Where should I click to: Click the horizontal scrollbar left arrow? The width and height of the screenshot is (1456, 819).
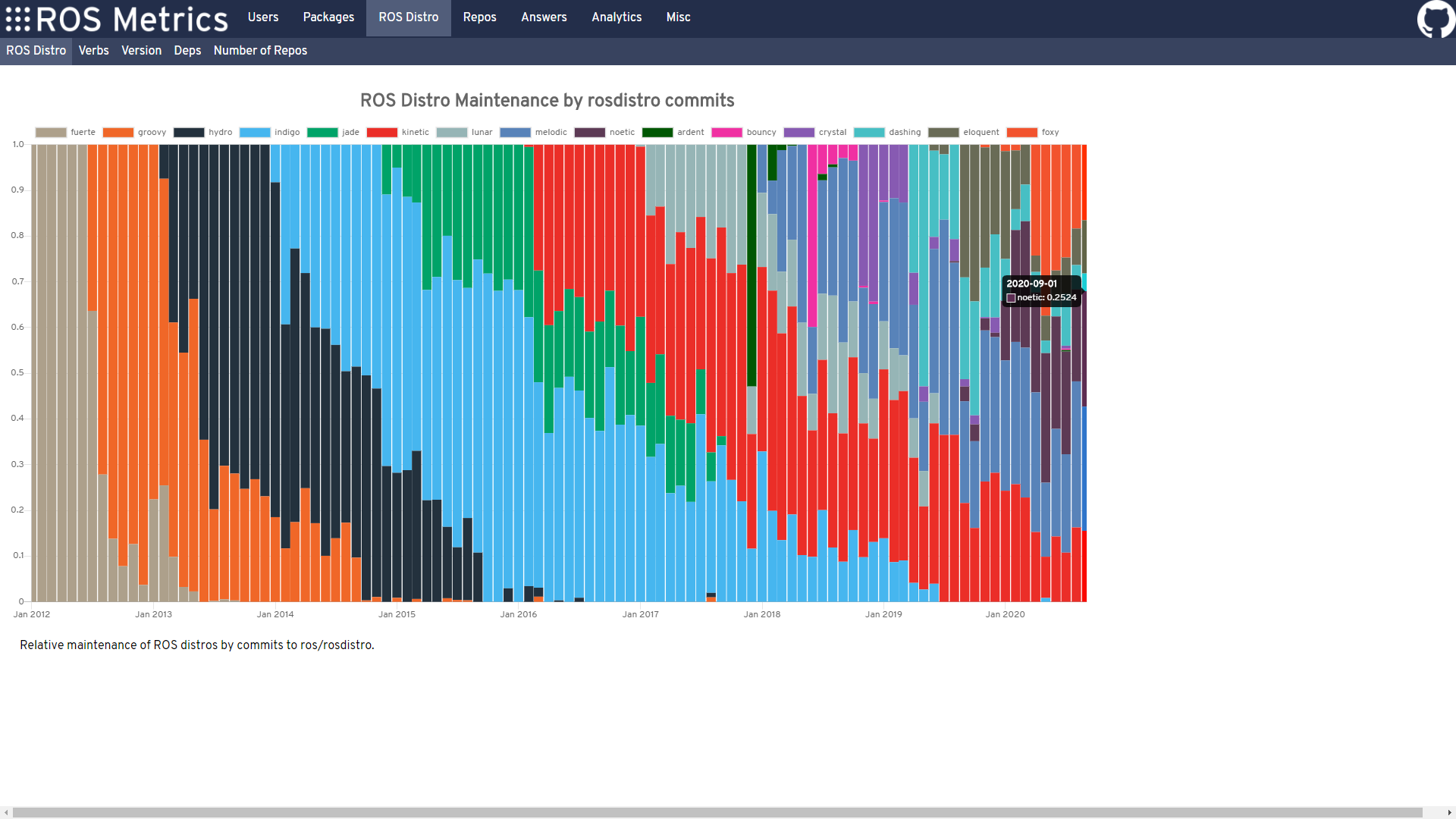click(6, 812)
